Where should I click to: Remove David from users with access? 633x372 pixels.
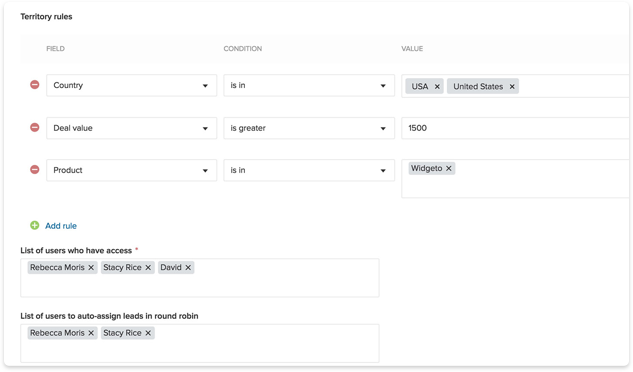pos(188,267)
